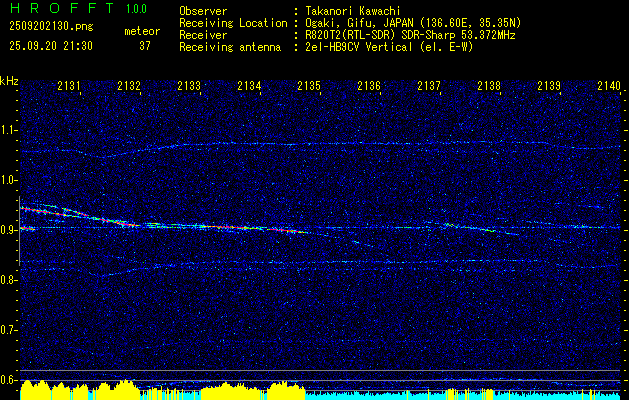
Task: Click the date stamp 25.09.20 21:30
Action: click(x=51, y=46)
